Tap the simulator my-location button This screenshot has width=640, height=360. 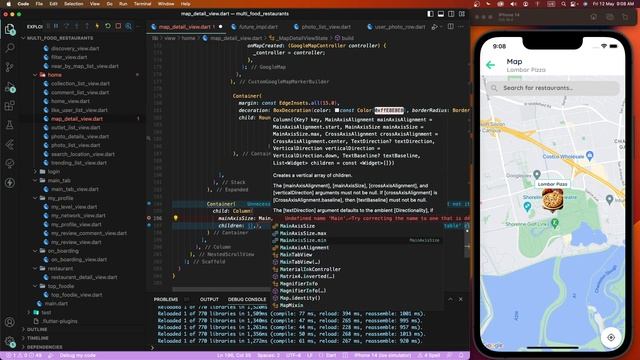(x=611, y=338)
